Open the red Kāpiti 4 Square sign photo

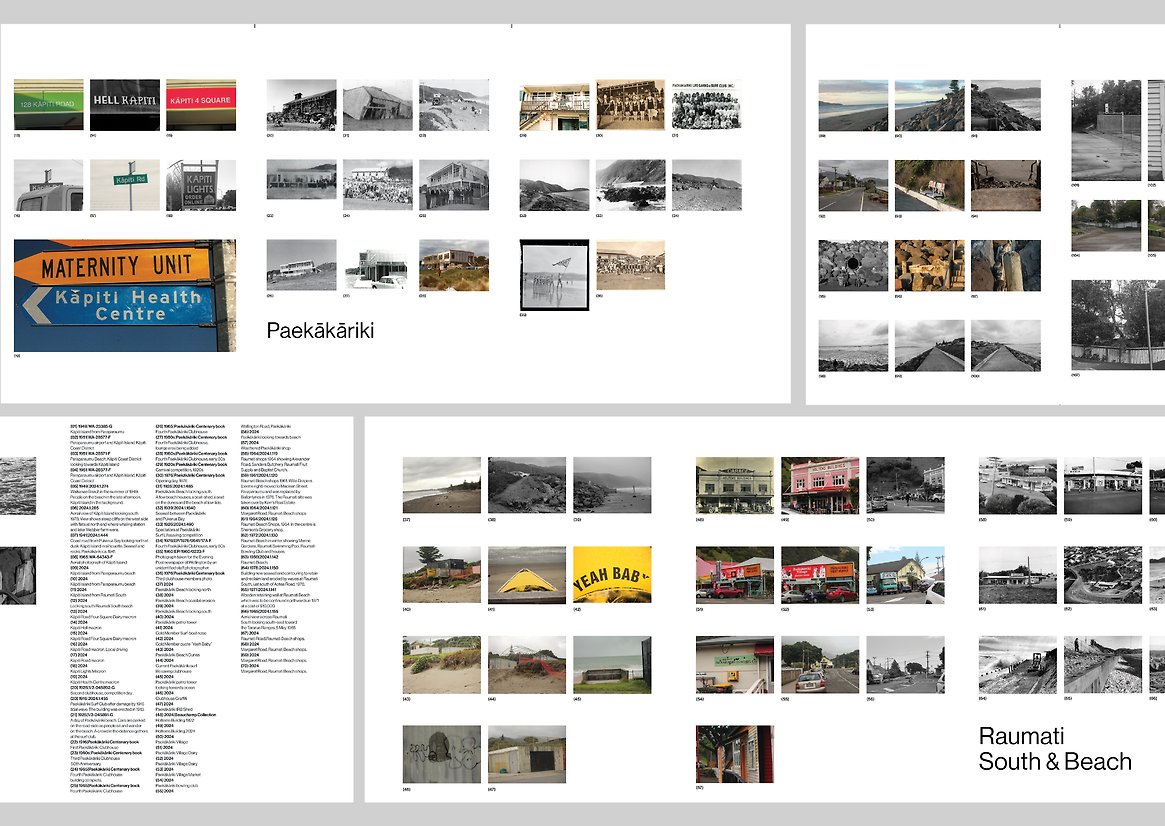click(201, 105)
